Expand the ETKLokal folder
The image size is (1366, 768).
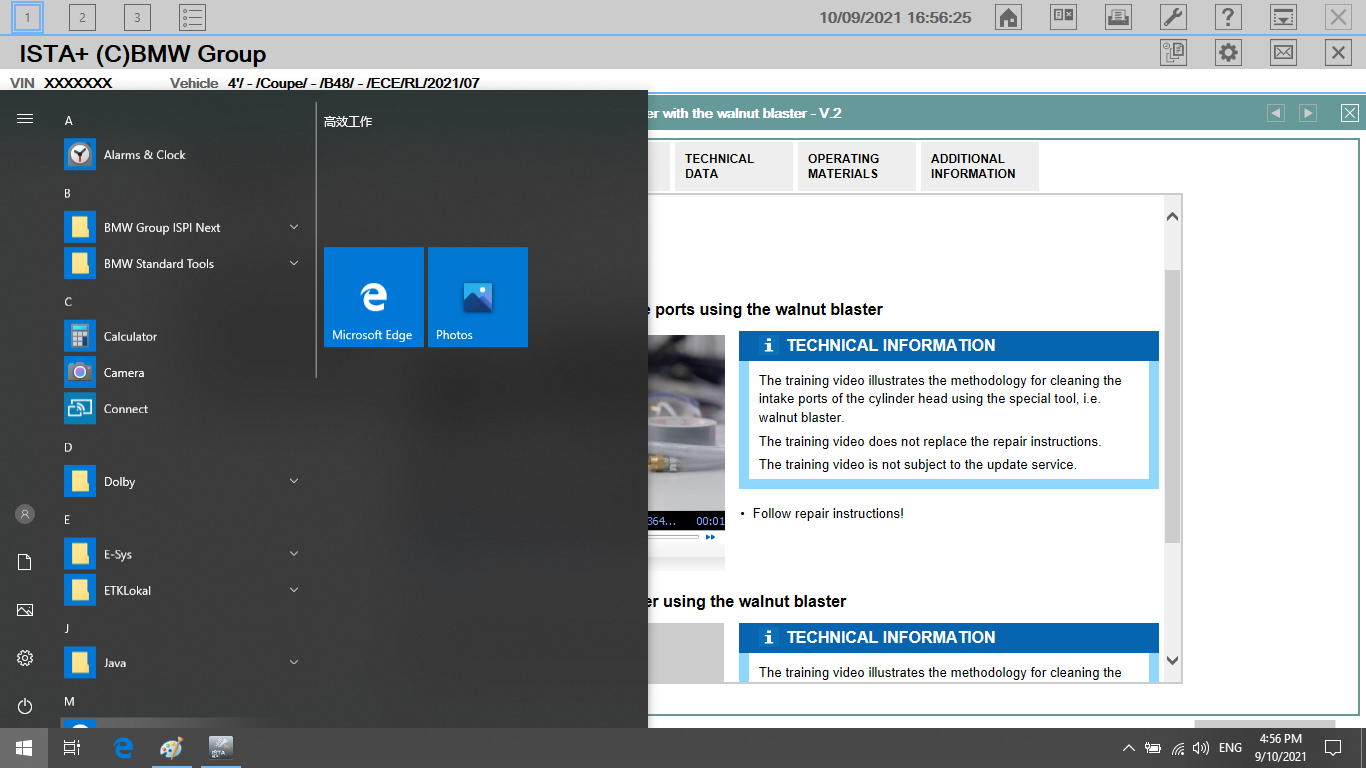tap(182, 591)
